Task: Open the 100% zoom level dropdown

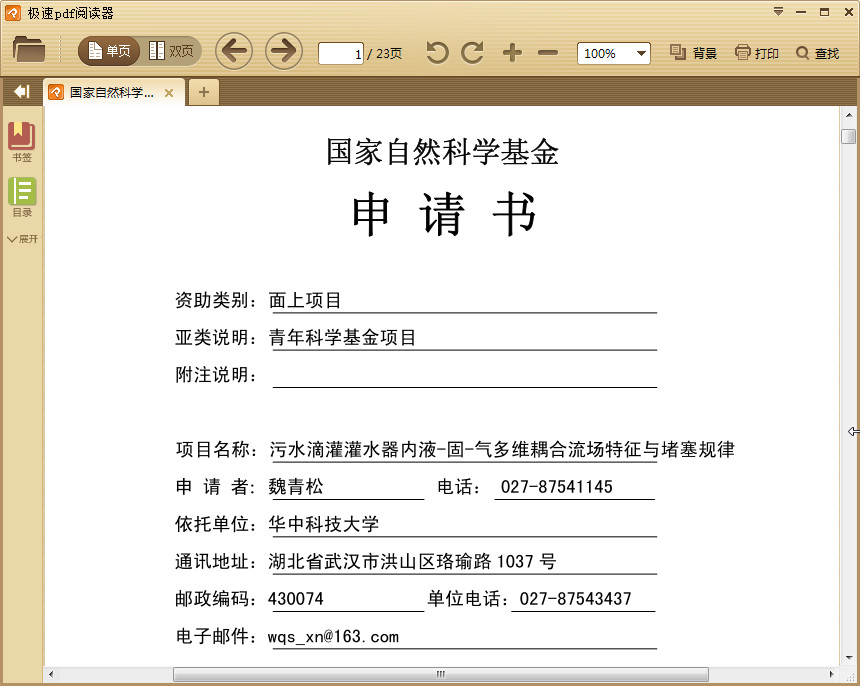Action: (x=613, y=51)
